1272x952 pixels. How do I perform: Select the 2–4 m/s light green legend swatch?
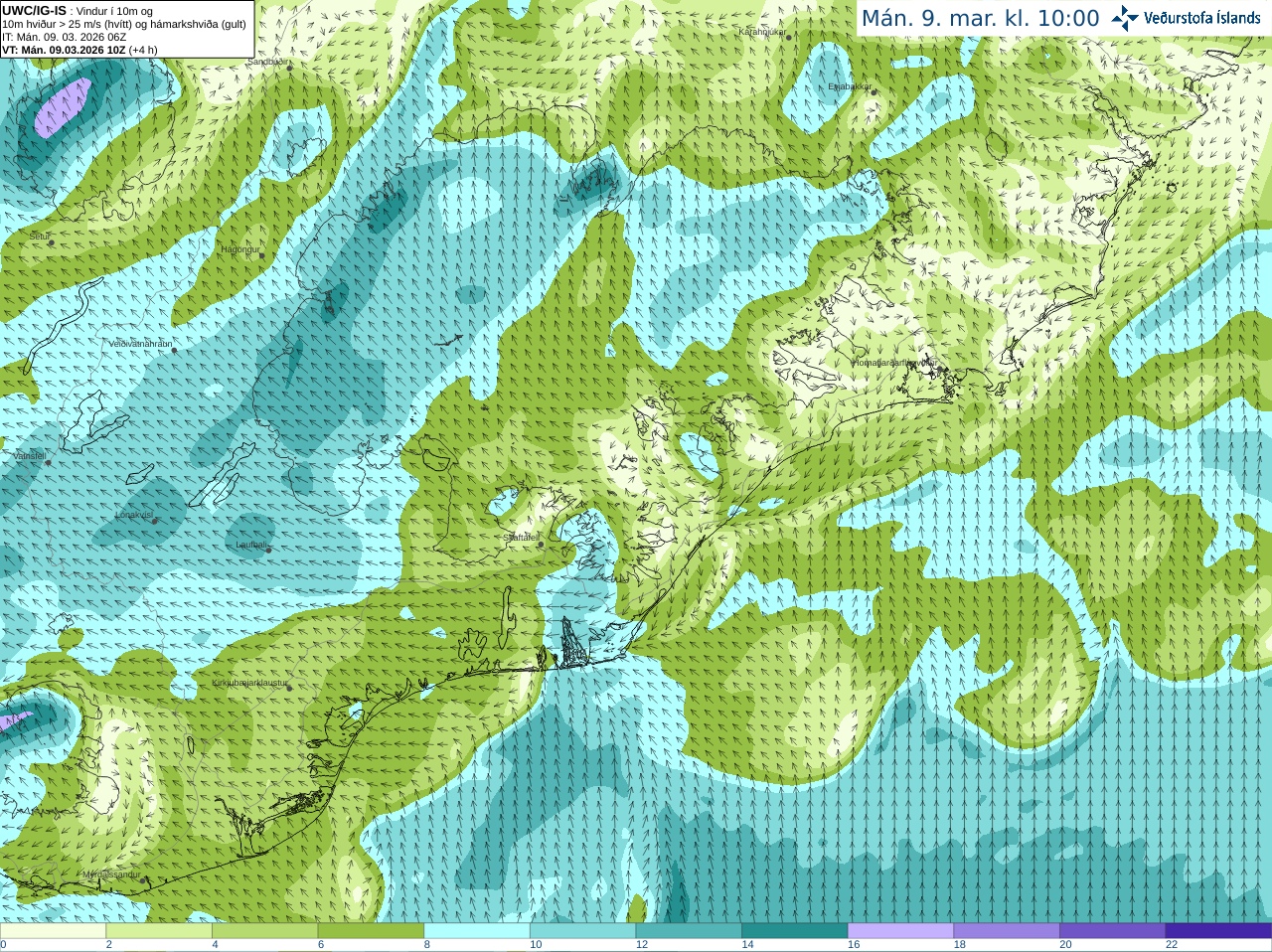[159, 931]
